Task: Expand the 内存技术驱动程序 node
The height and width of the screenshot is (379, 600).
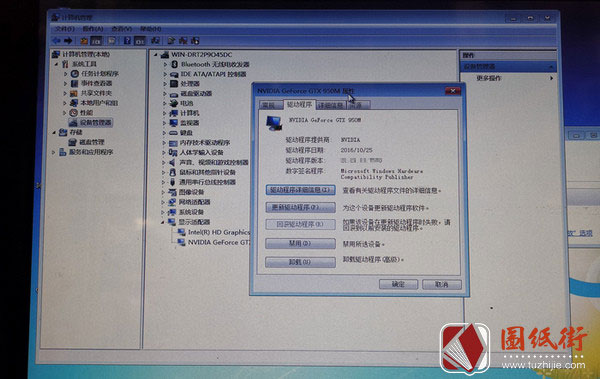Action: tap(164, 143)
